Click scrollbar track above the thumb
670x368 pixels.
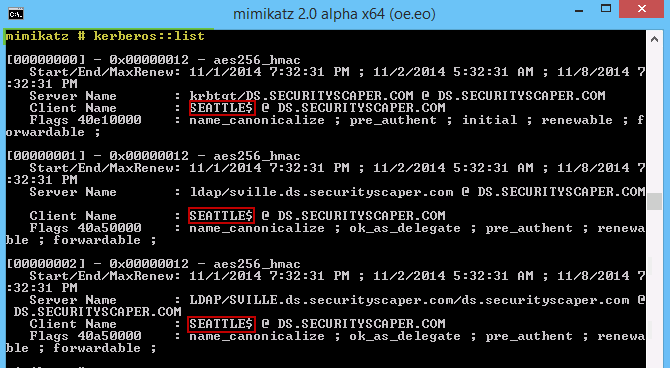tap(654, 120)
